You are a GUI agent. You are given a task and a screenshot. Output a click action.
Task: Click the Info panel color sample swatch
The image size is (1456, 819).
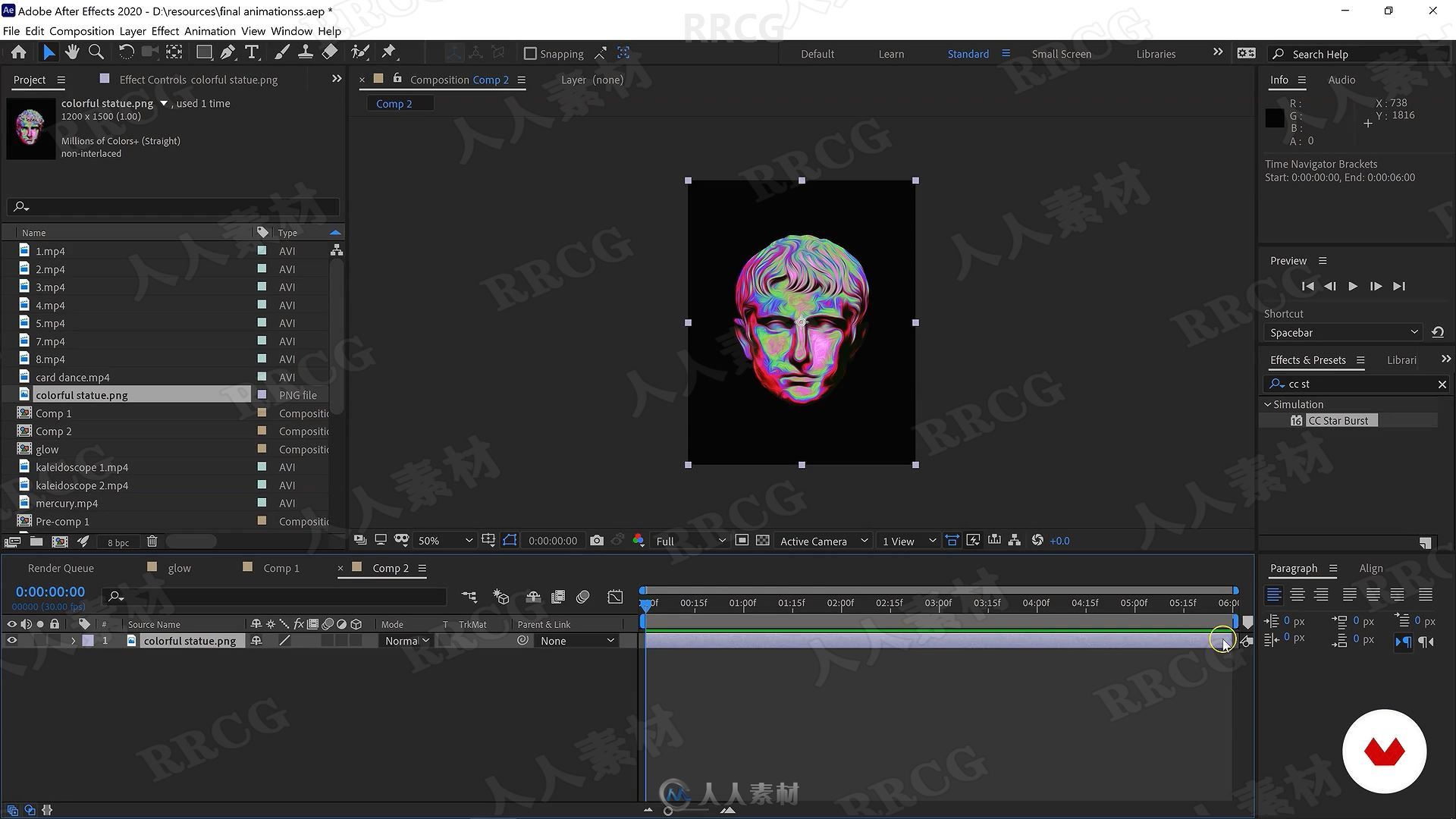click(x=1275, y=118)
